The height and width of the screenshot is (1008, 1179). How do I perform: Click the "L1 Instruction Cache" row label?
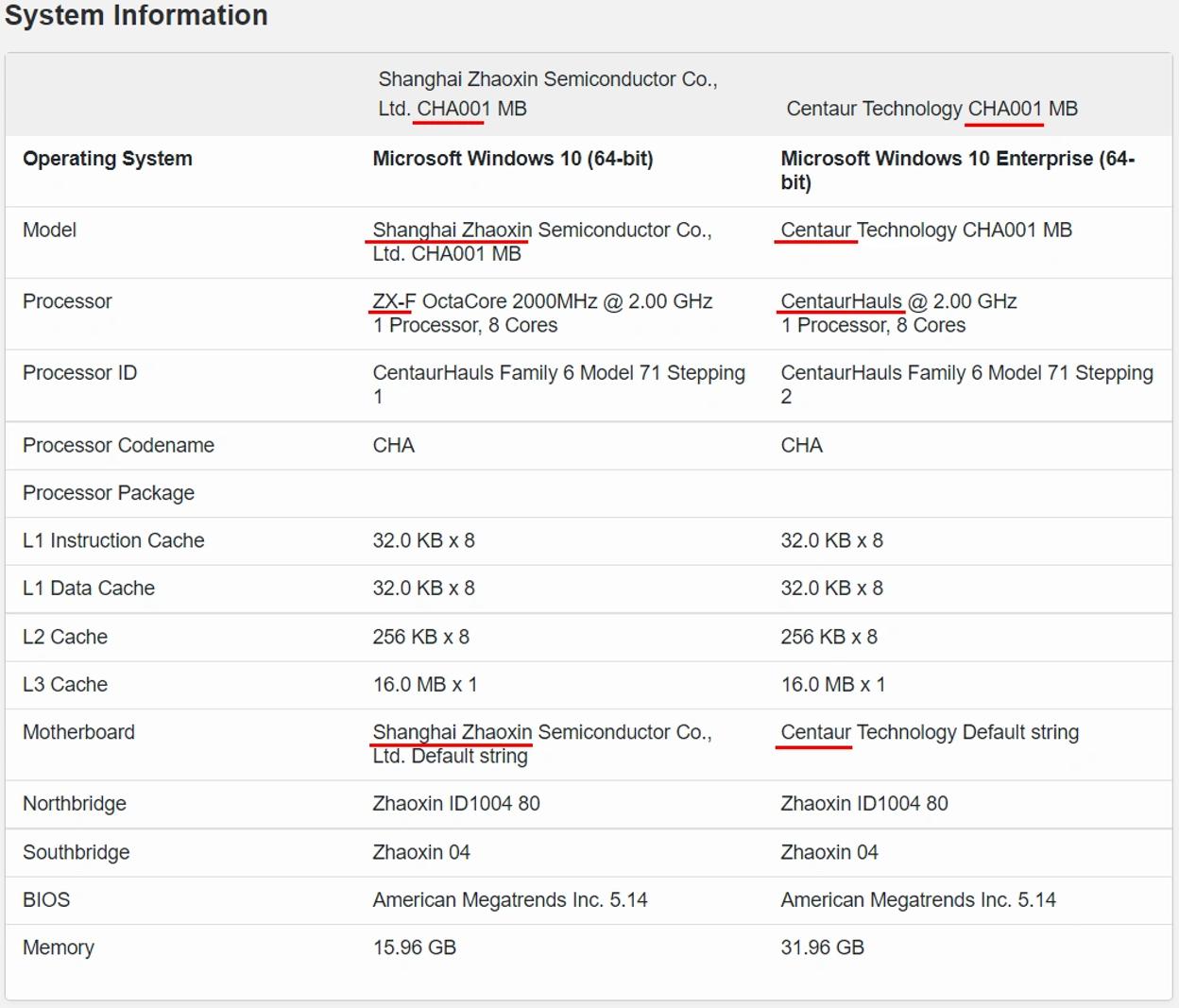113,540
